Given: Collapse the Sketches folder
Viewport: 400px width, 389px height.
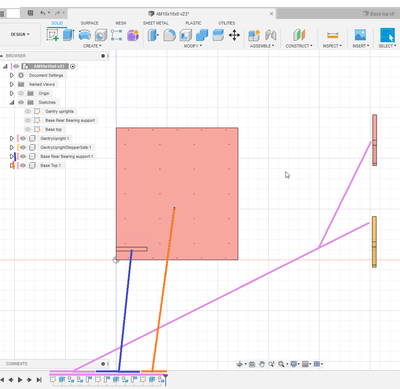Looking at the screenshot, I should tap(12, 102).
